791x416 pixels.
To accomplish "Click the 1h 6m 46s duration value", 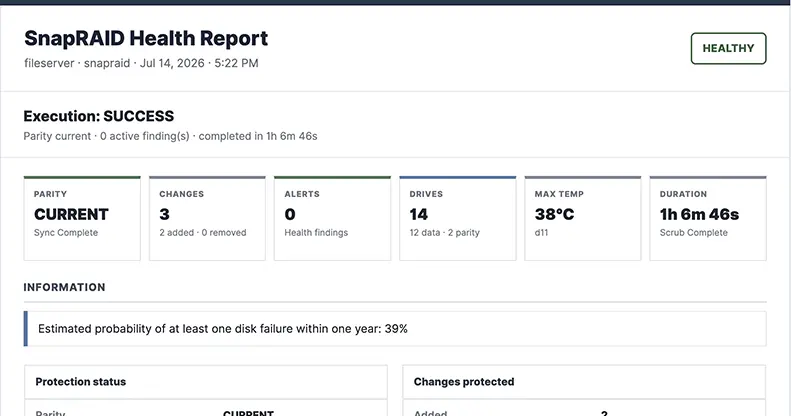I will (x=699, y=214).
